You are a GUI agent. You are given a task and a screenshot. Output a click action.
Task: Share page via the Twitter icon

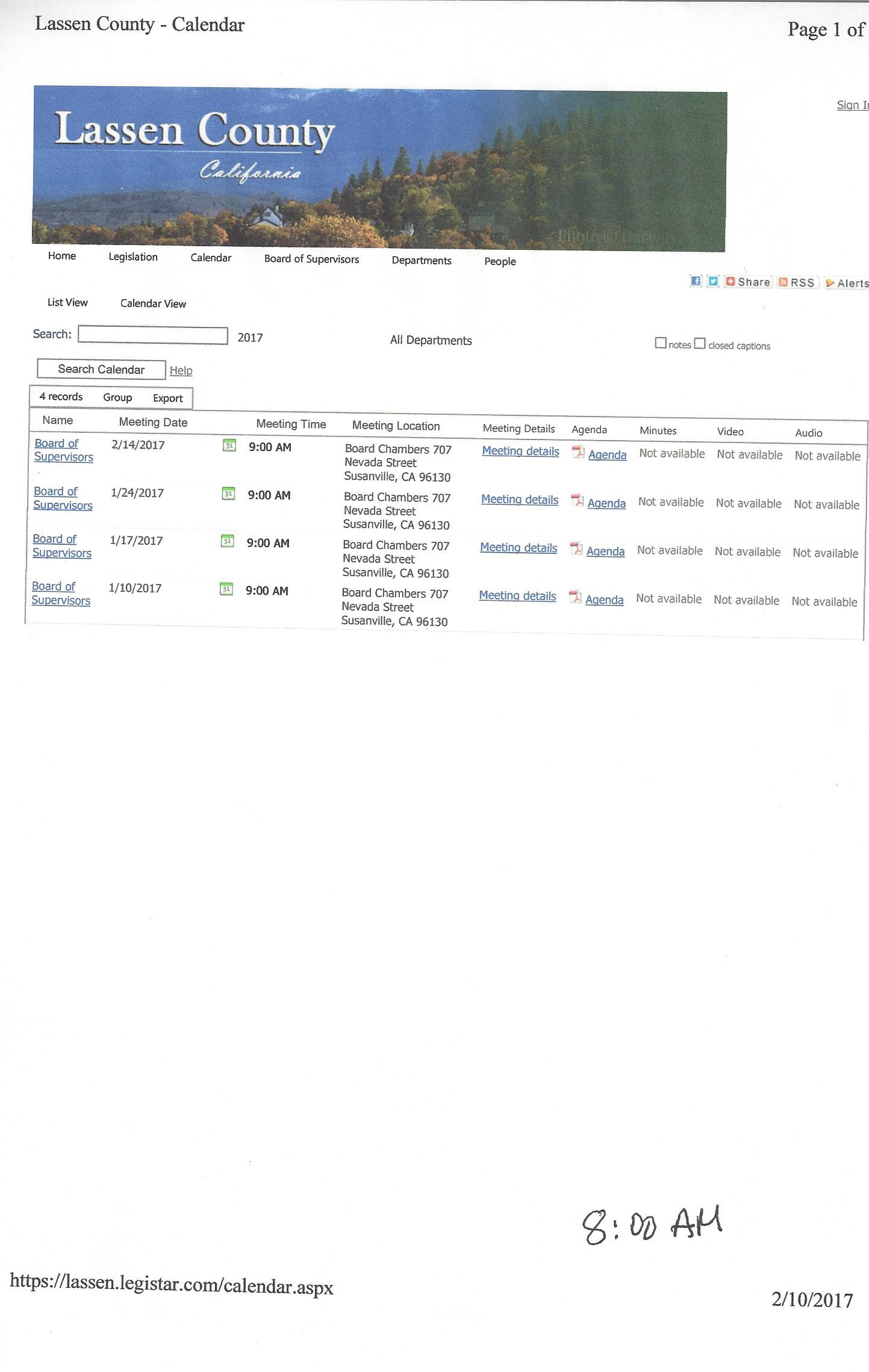(713, 281)
